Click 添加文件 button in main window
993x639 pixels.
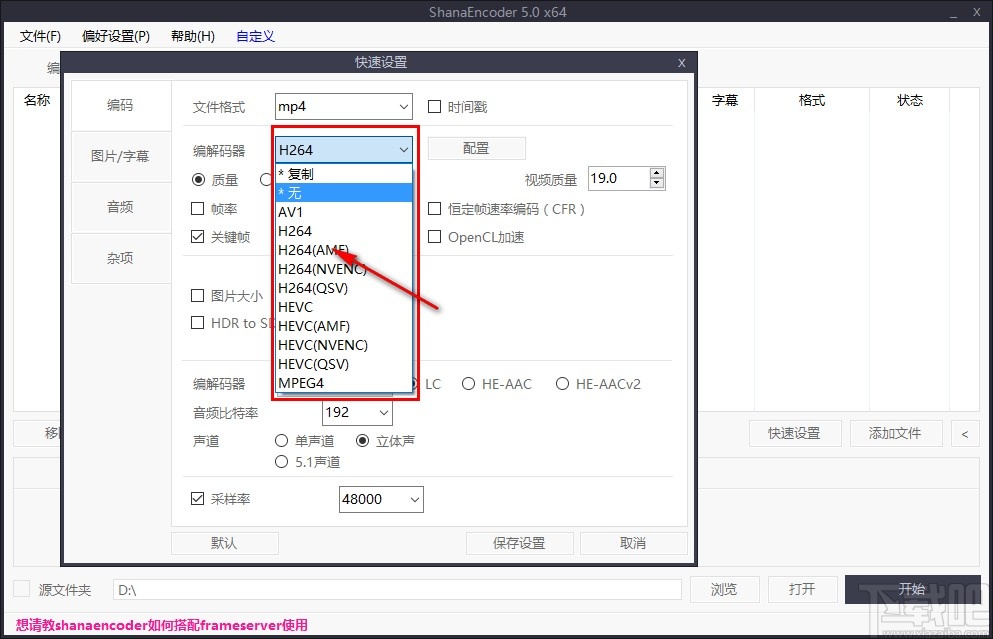[895, 433]
